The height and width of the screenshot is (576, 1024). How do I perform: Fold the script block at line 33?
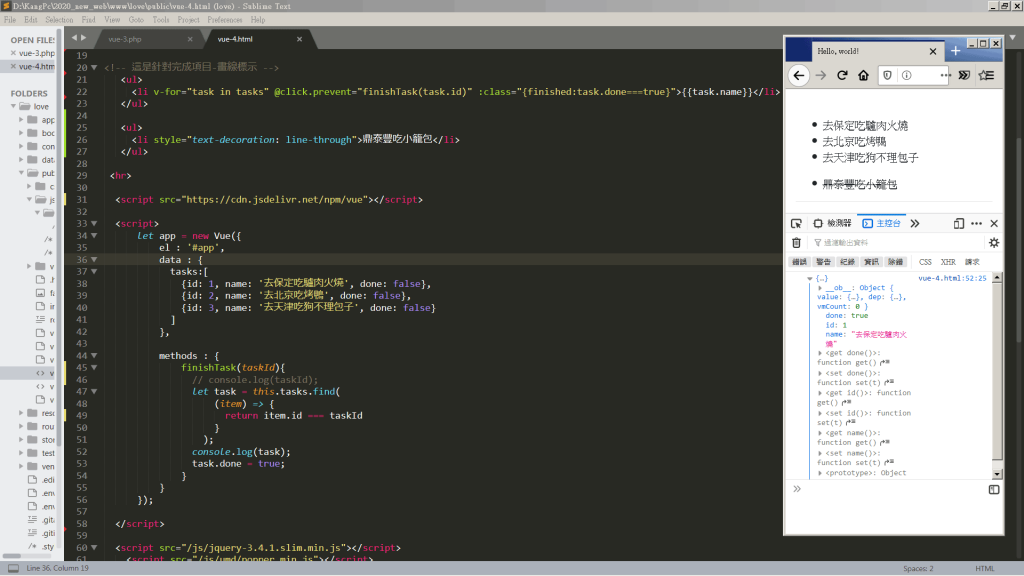click(94, 224)
